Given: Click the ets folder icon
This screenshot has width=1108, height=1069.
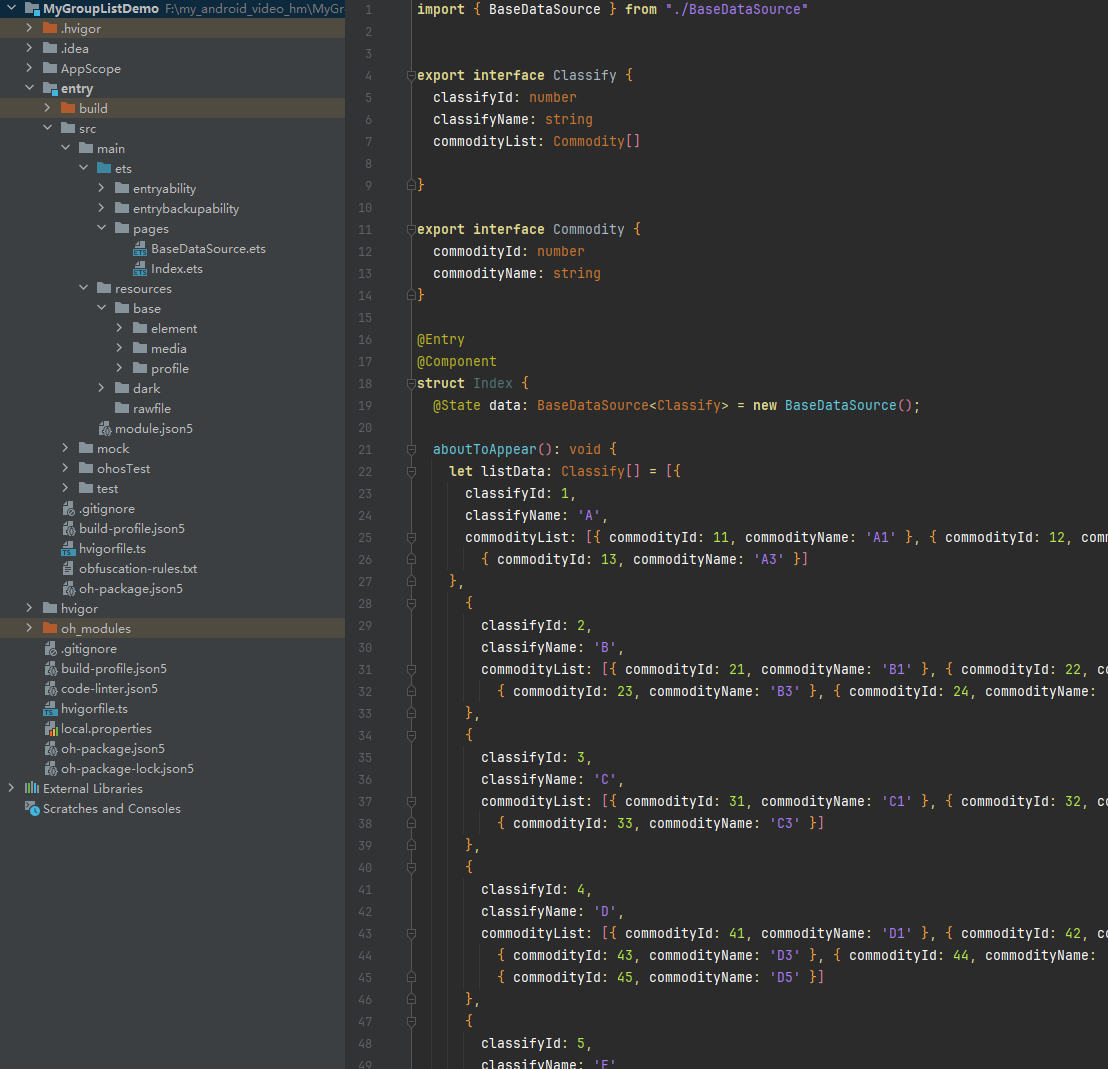Looking at the screenshot, I should point(104,168).
